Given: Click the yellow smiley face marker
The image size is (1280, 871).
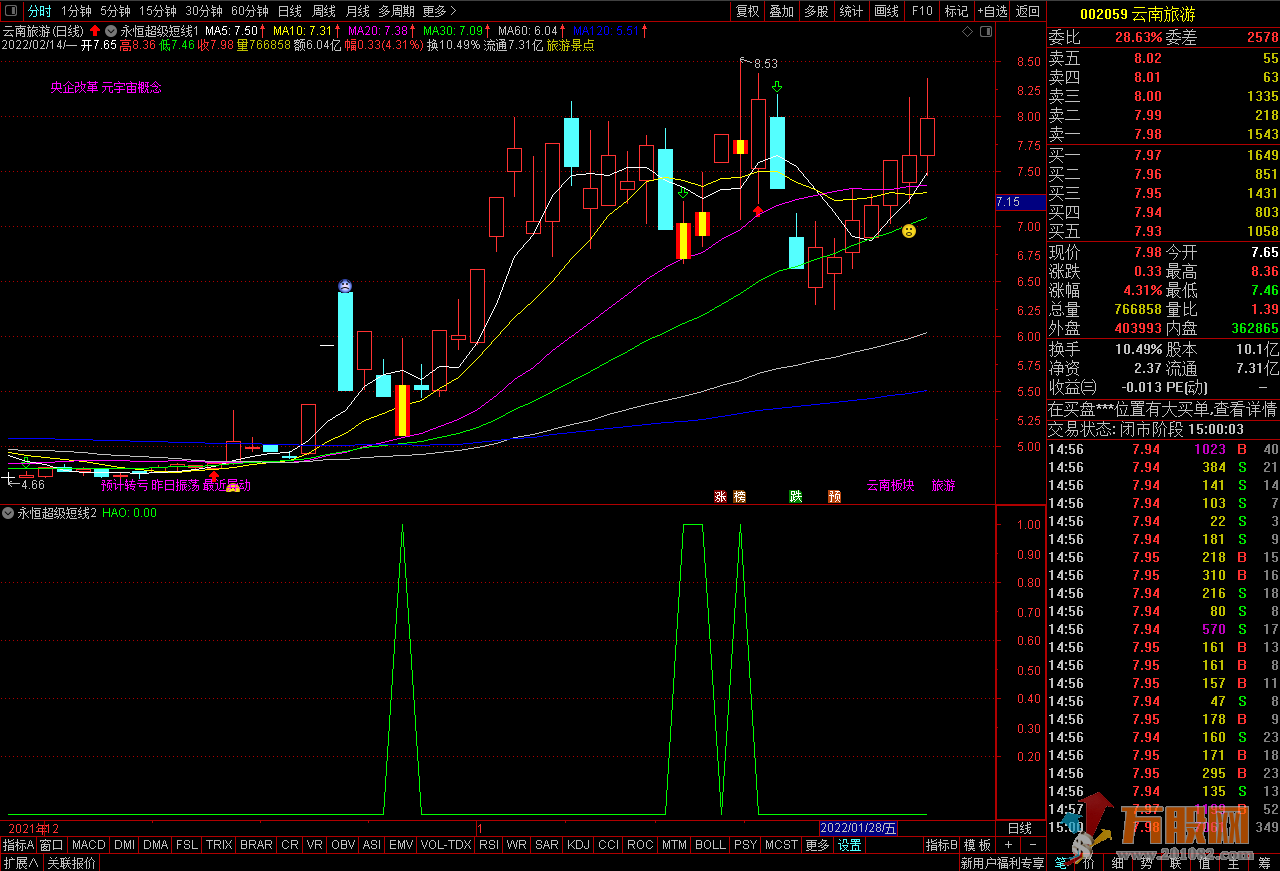Looking at the screenshot, I should [x=908, y=231].
